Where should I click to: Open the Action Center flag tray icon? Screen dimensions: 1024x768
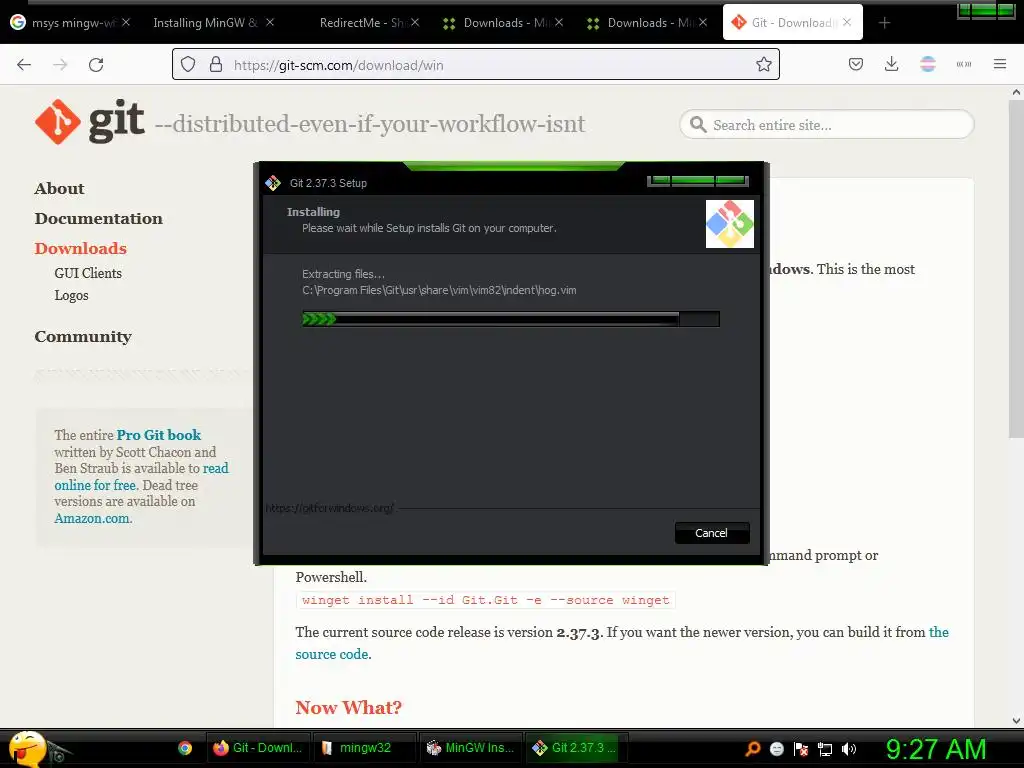click(801, 748)
